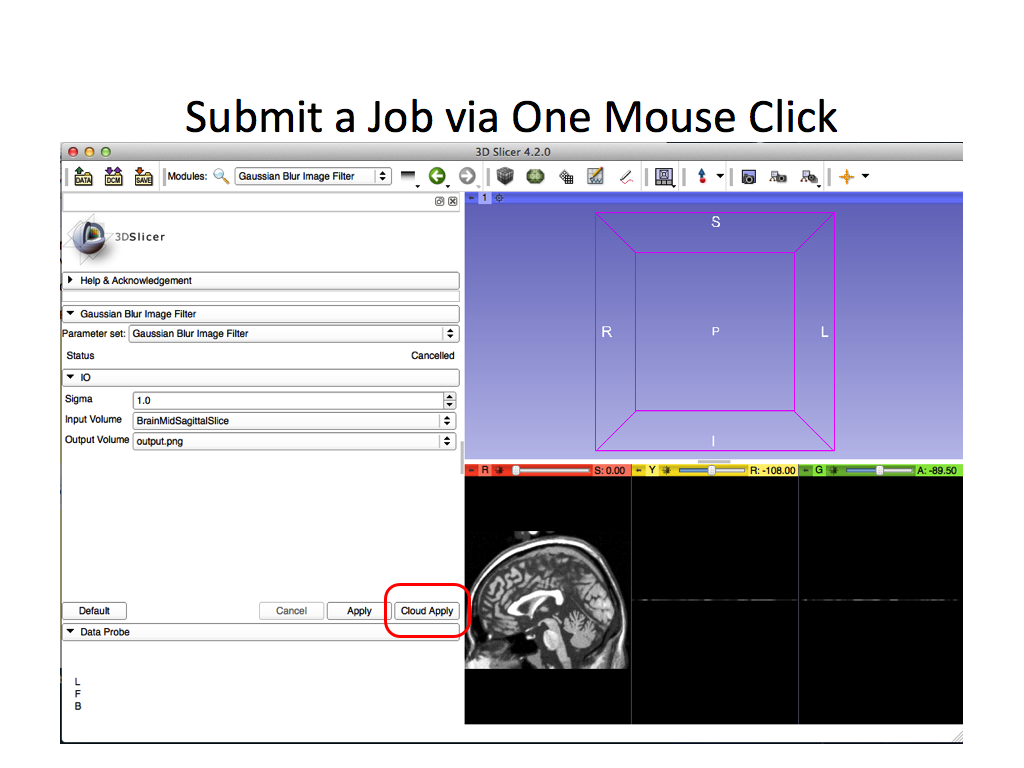Open the layout selection toolbar icon

point(663,176)
